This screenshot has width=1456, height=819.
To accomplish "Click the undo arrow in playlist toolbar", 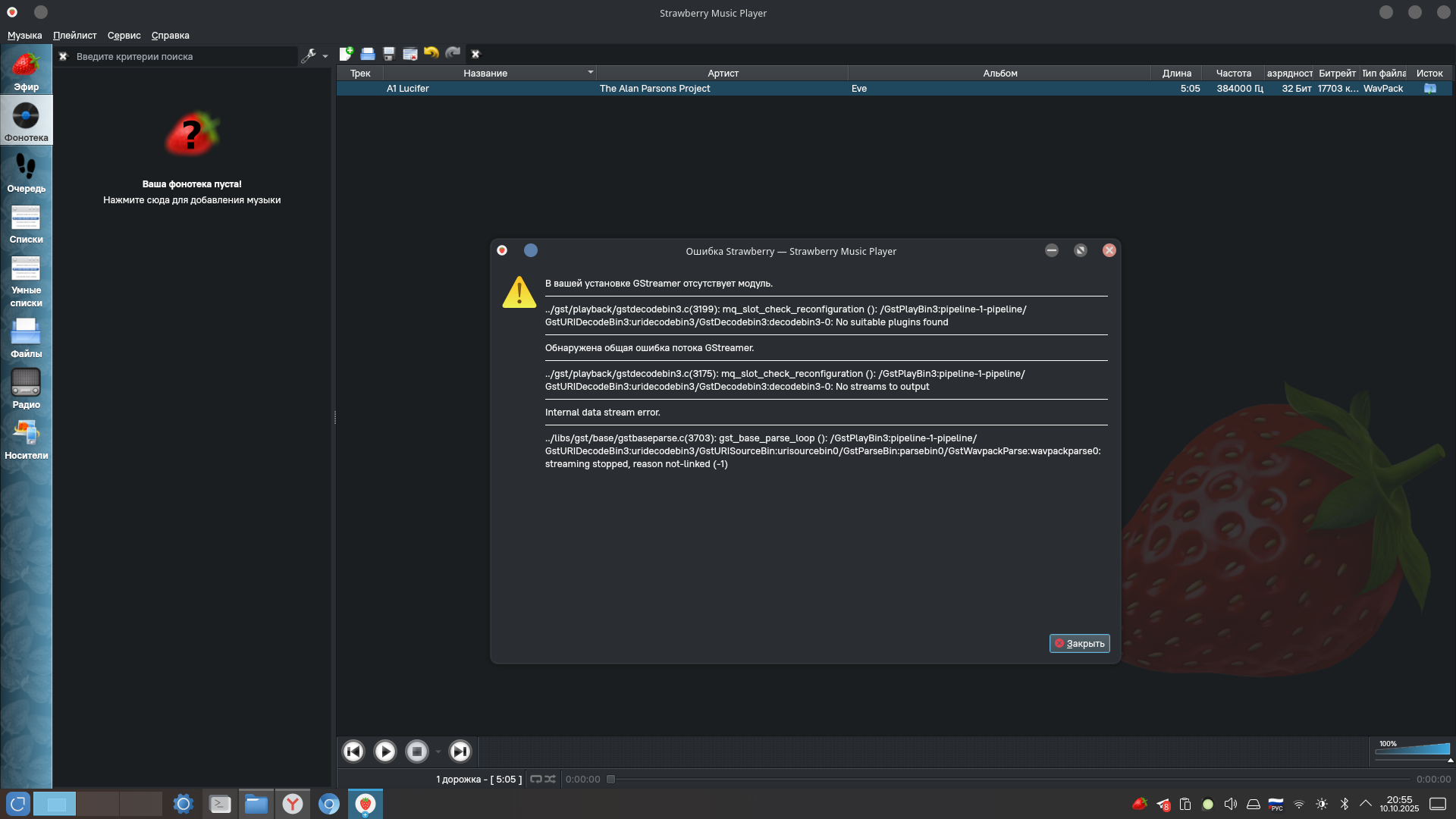I will tap(431, 53).
